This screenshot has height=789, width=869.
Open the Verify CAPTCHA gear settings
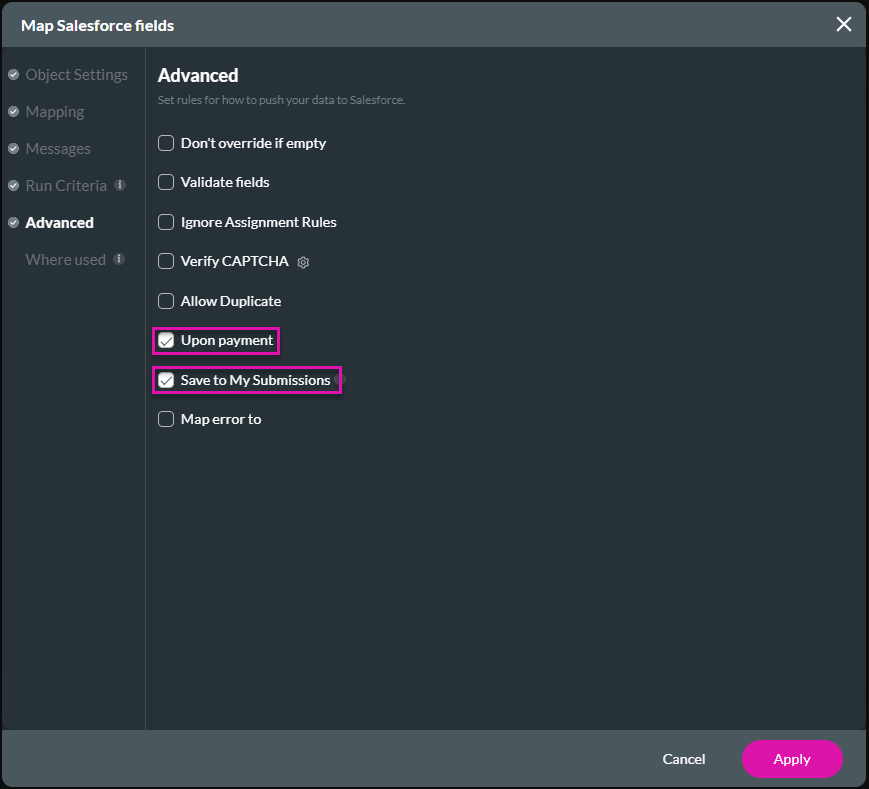[x=304, y=262]
